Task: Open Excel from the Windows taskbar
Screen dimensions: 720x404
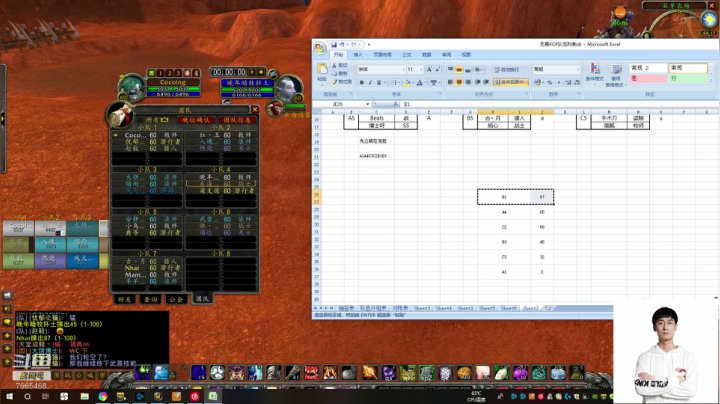Action: coord(213,396)
